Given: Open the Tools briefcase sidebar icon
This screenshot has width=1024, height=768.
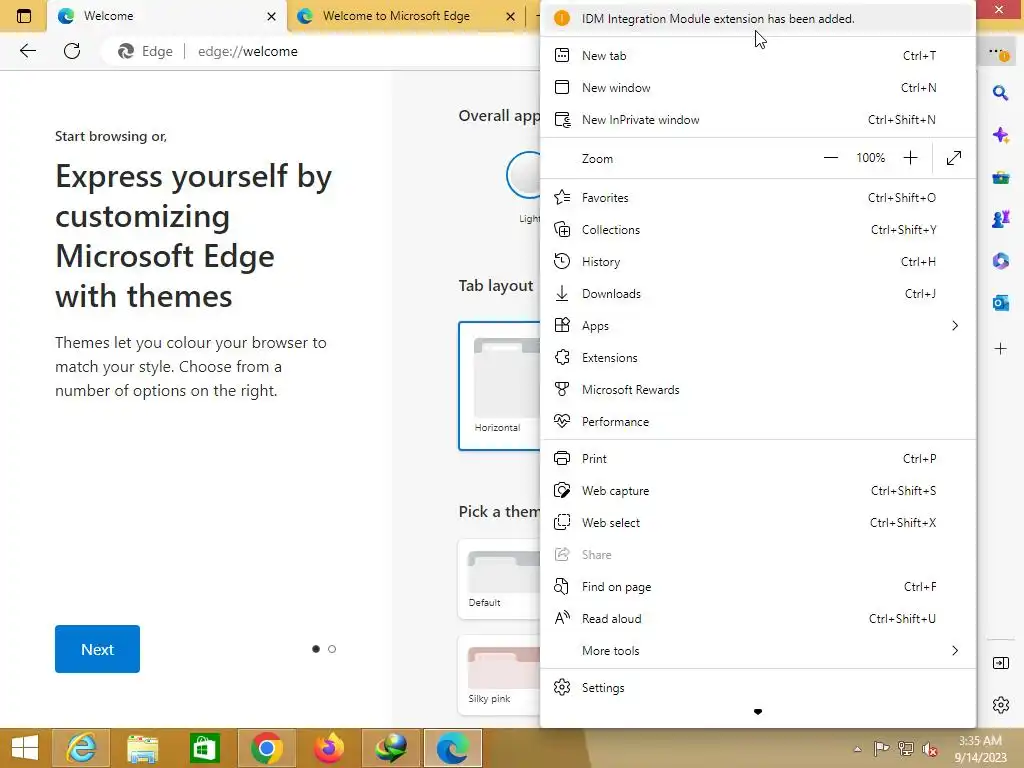Looking at the screenshot, I should 1000,177.
